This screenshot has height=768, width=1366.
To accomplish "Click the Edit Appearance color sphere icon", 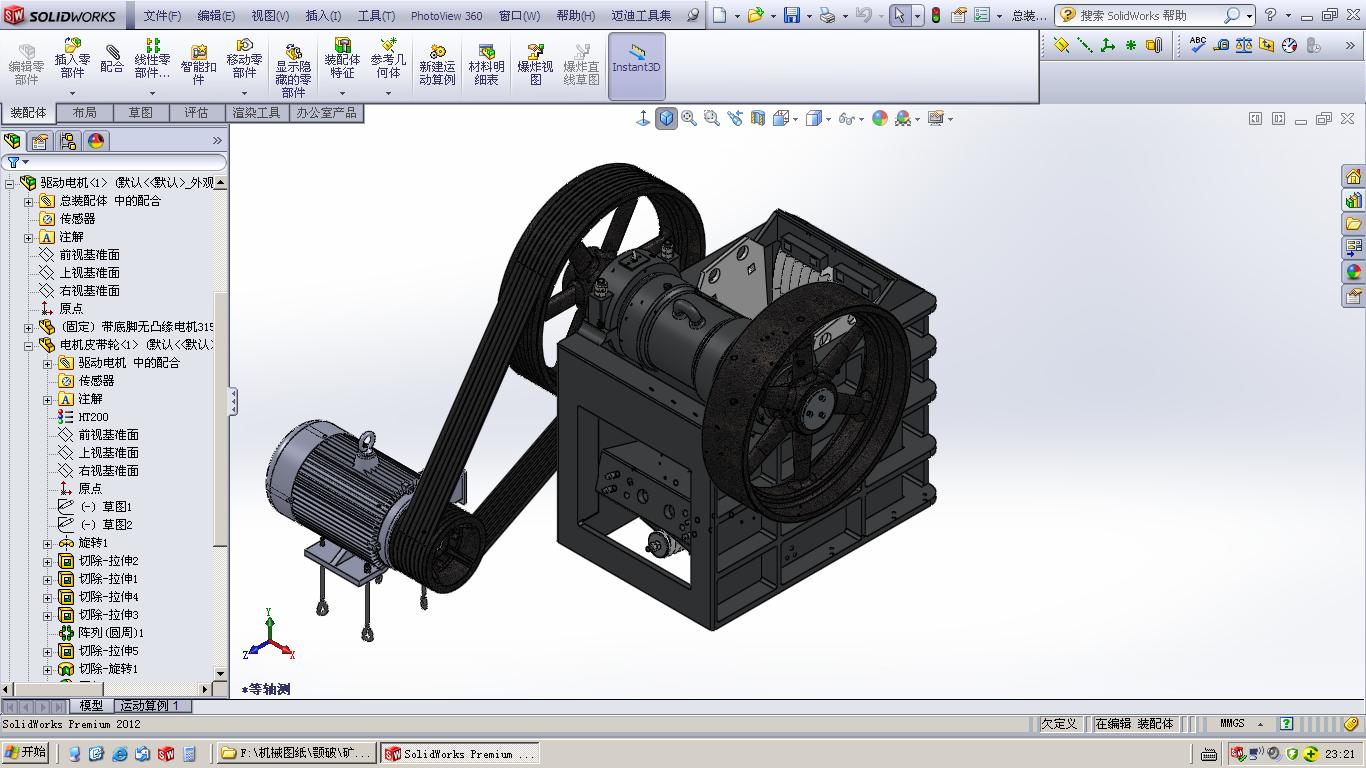I will (879, 118).
